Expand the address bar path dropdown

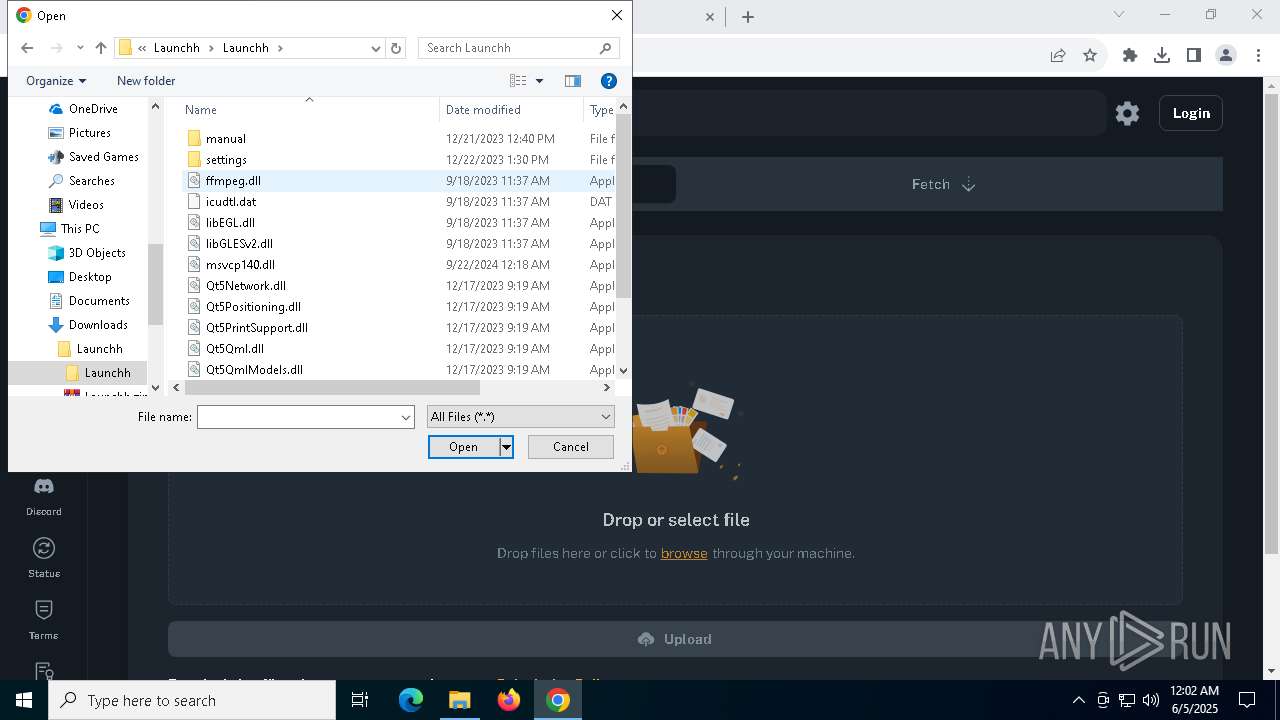(x=376, y=48)
